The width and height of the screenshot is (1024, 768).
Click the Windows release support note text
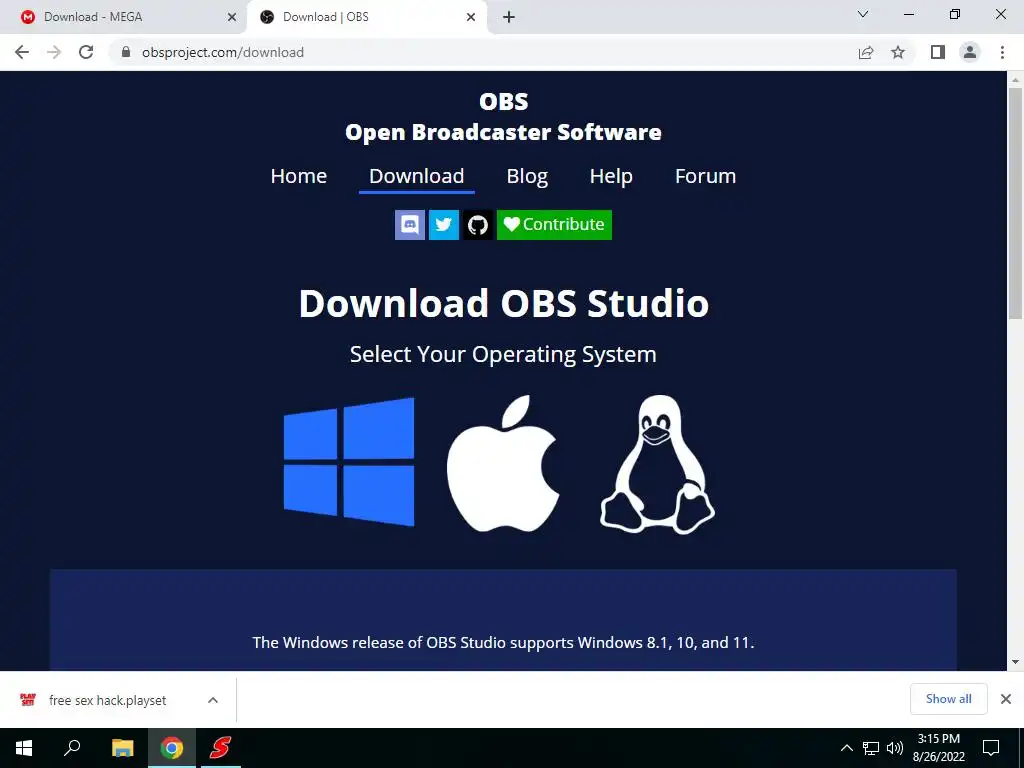tap(503, 643)
